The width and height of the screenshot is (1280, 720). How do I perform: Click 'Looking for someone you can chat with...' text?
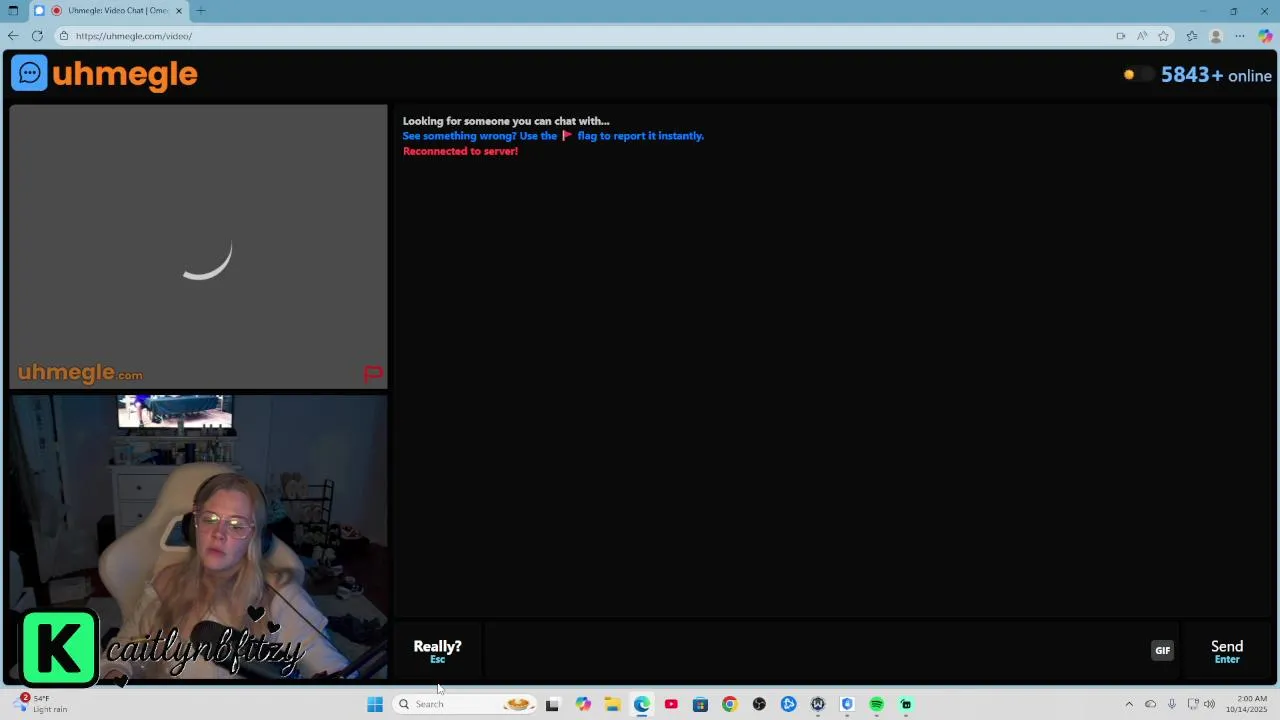point(506,121)
